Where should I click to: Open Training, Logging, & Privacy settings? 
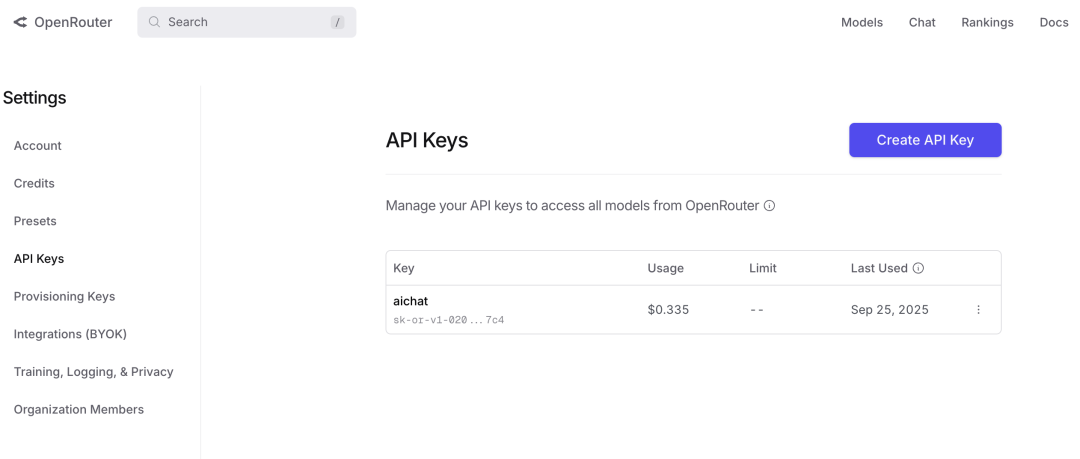pyautogui.click(x=93, y=372)
